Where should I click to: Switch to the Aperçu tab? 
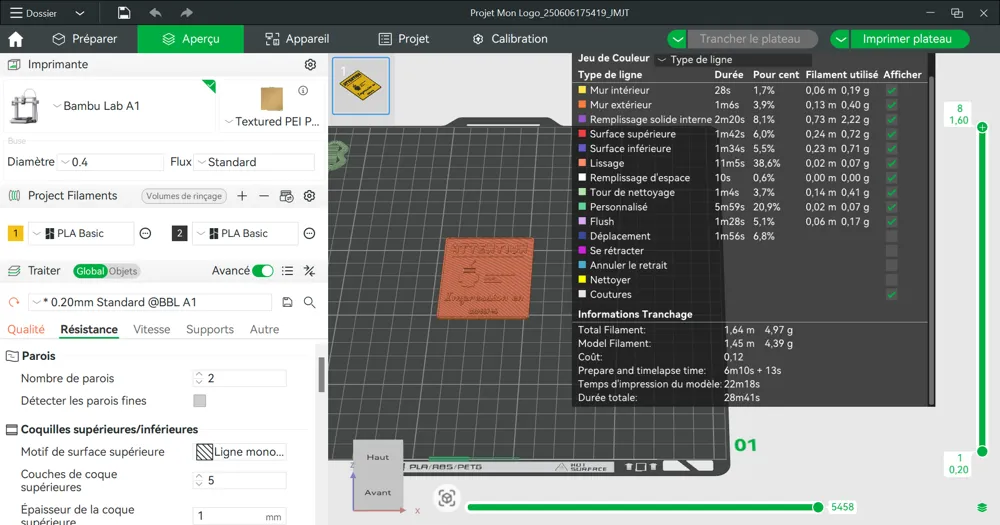pyautogui.click(x=191, y=39)
